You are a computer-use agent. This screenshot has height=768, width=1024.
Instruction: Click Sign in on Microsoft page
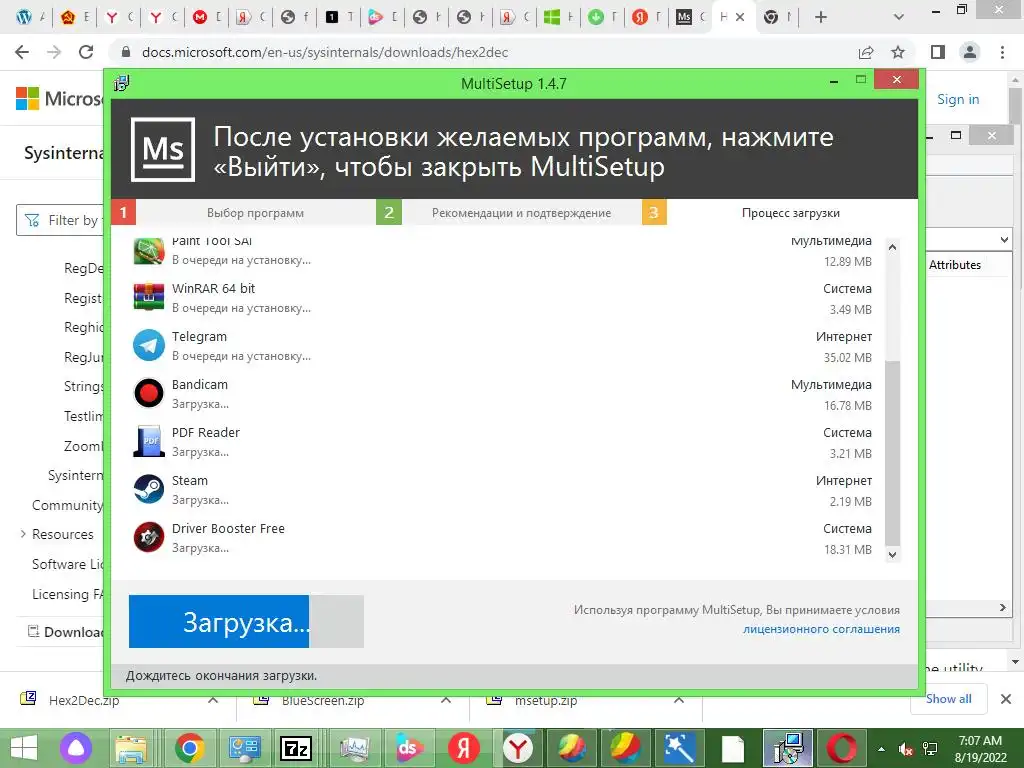pyautogui.click(x=958, y=99)
